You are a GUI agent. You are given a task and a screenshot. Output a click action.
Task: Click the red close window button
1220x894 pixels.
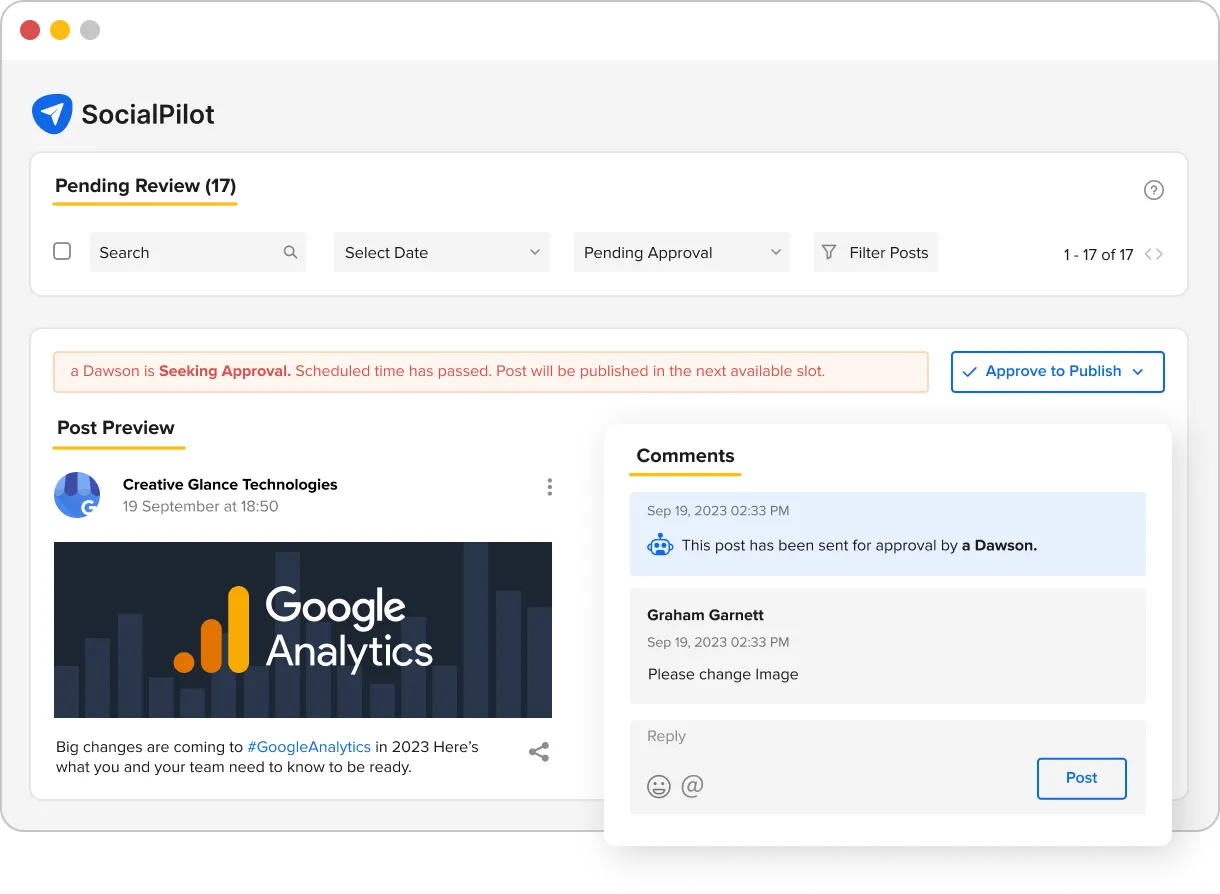30,30
